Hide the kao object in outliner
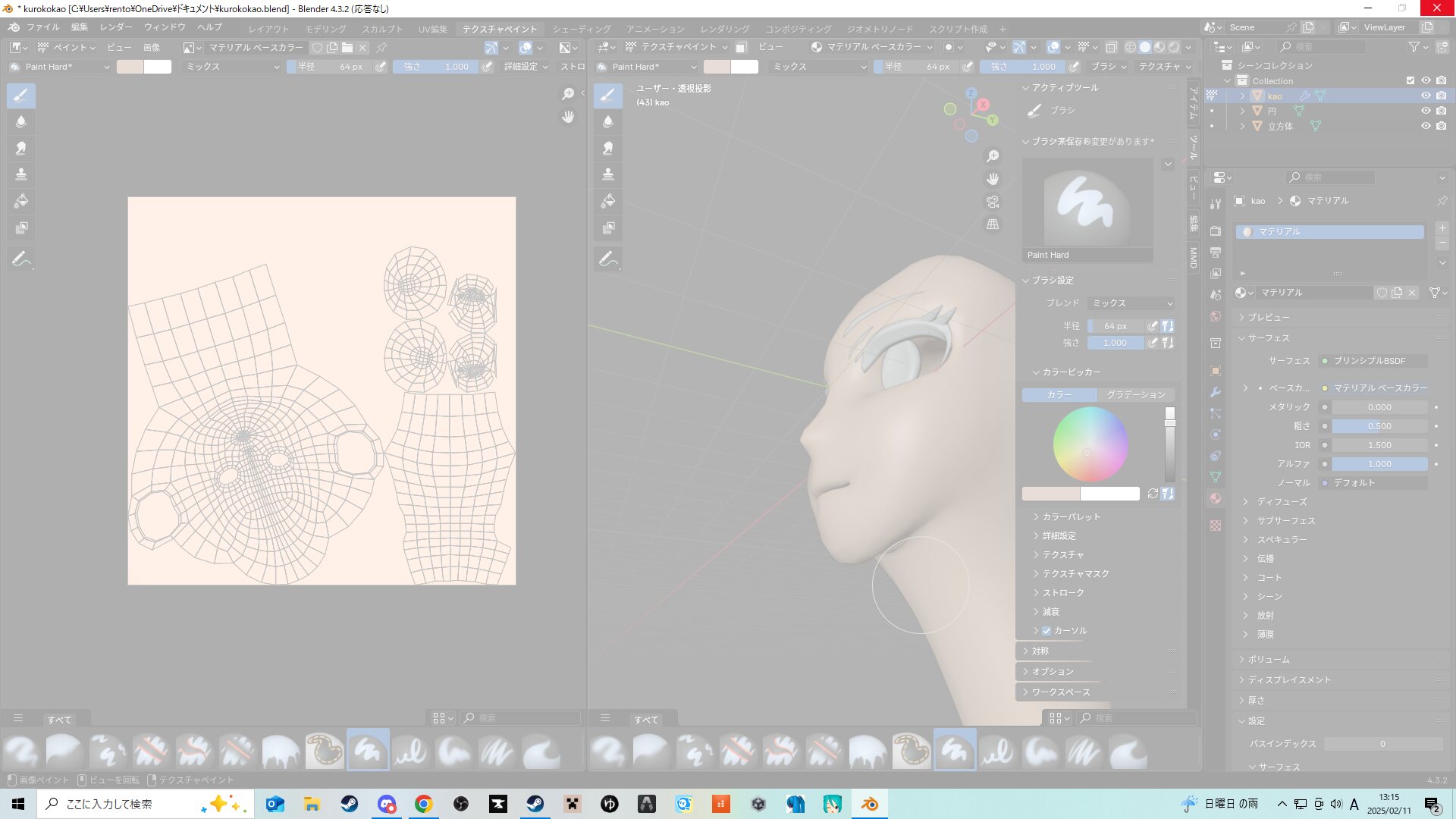This screenshot has width=1456, height=819. [1426, 96]
